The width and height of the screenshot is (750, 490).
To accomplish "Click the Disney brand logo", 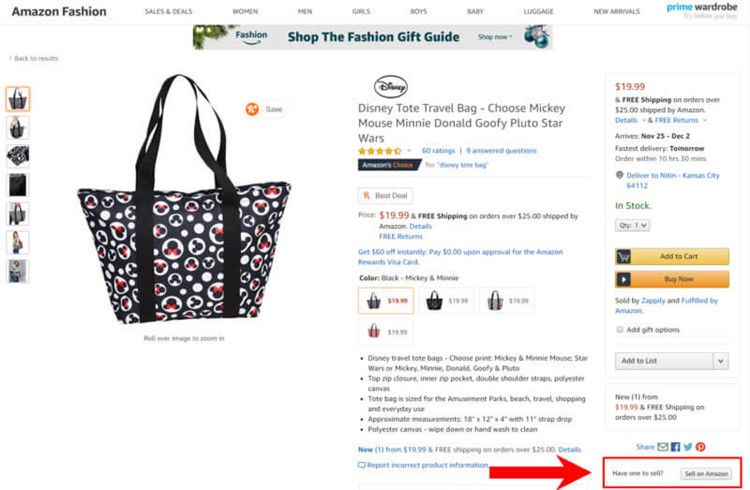I will [x=390, y=86].
